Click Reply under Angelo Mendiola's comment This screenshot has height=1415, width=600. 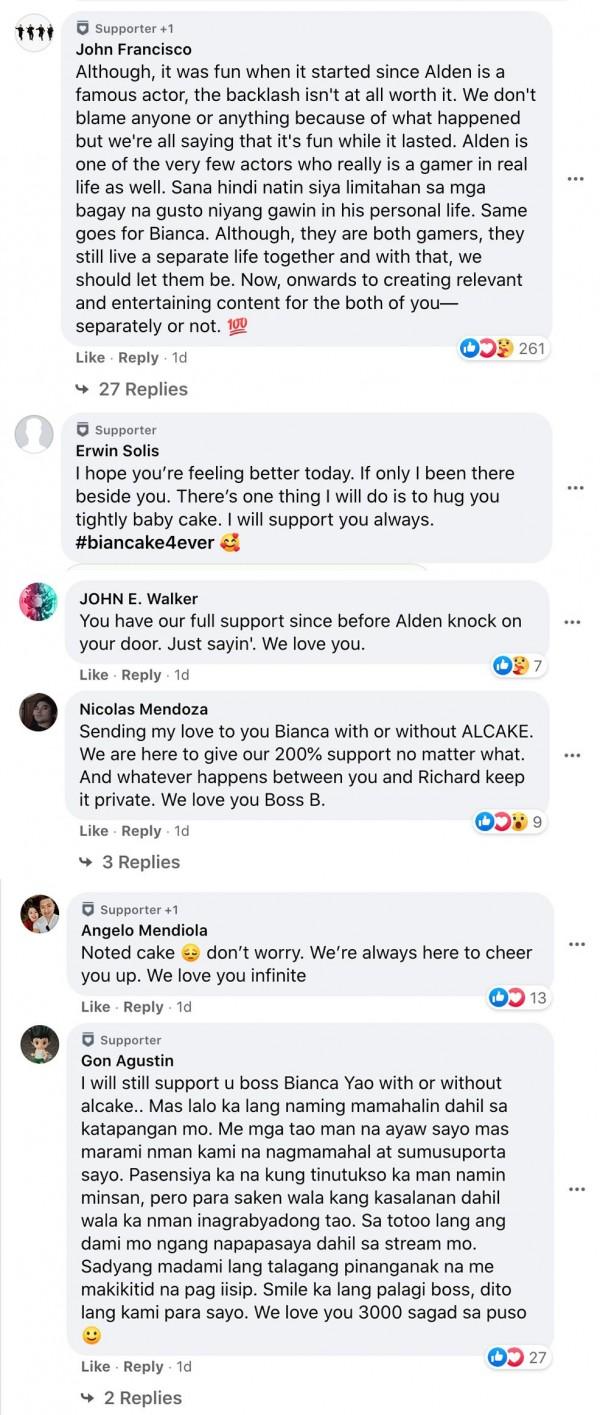140,1007
